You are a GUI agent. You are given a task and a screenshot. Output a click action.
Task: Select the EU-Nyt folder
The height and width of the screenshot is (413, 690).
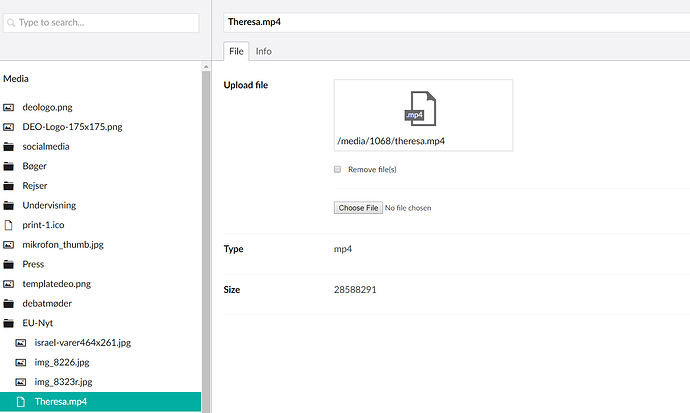click(x=37, y=323)
